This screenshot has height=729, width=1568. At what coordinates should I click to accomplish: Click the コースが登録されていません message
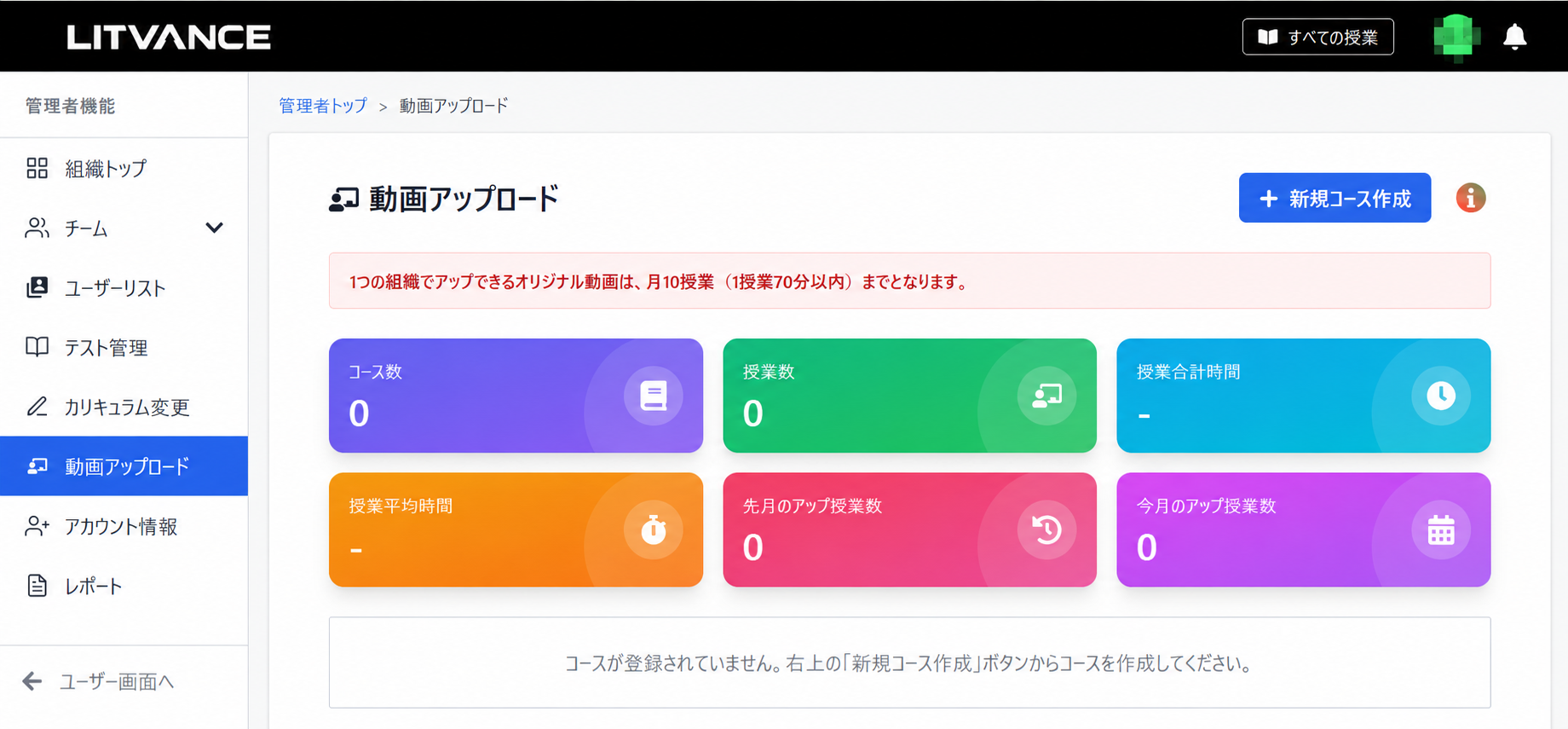(x=909, y=662)
